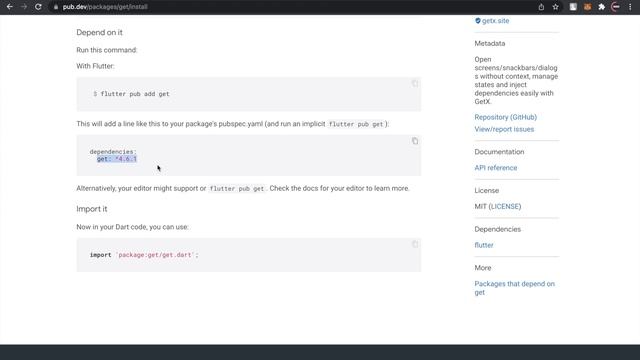Open the getx.site publisher link
Viewport: 640px width, 360px height.
(x=495, y=21)
